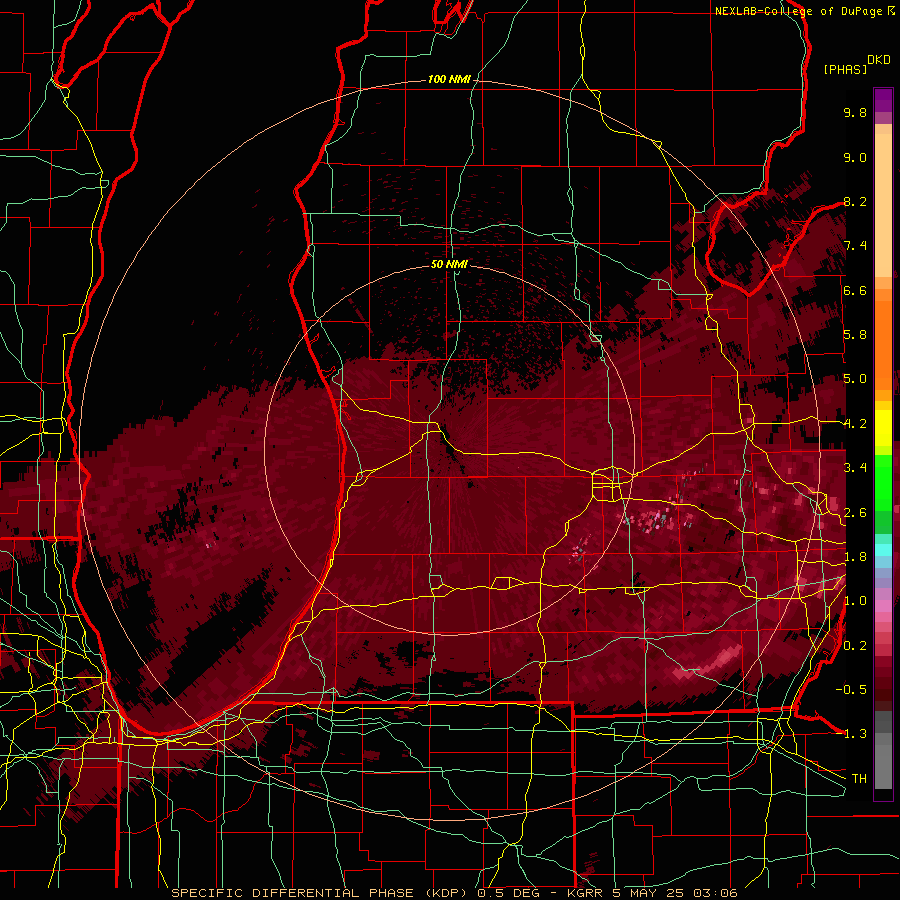This screenshot has width=900, height=900.
Task: Select the DKD label above the color scale
Action: tap(879, 60)
